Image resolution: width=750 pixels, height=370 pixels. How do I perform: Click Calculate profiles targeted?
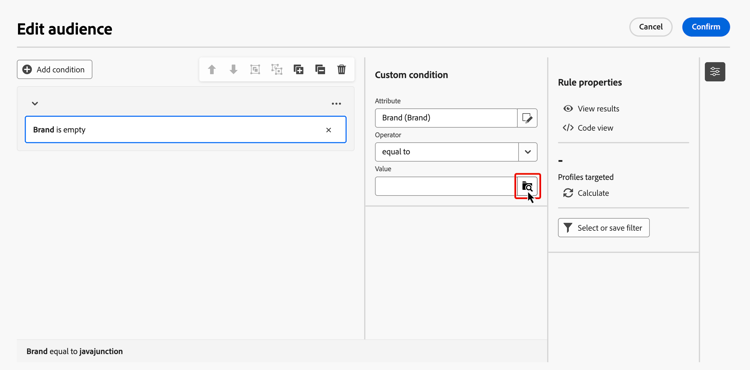[x=586, y=193]
